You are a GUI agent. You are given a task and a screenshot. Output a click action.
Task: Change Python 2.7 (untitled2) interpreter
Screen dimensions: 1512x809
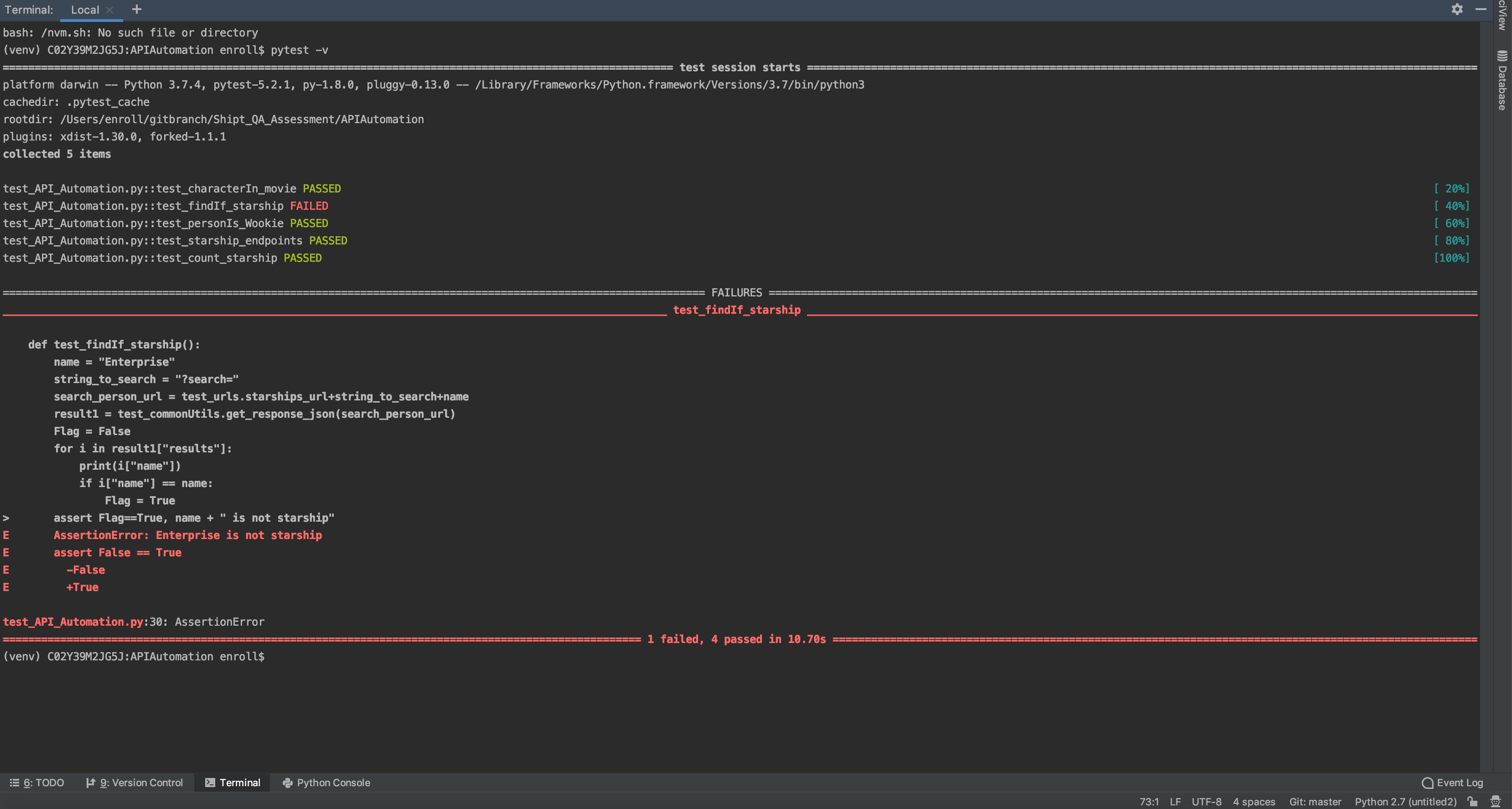[1405, 802]
